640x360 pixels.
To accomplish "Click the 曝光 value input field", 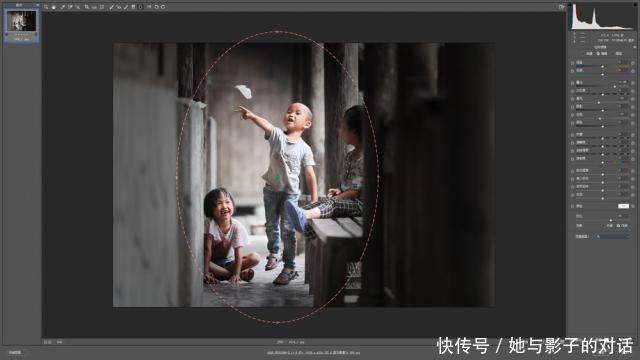I will [623, 82].
